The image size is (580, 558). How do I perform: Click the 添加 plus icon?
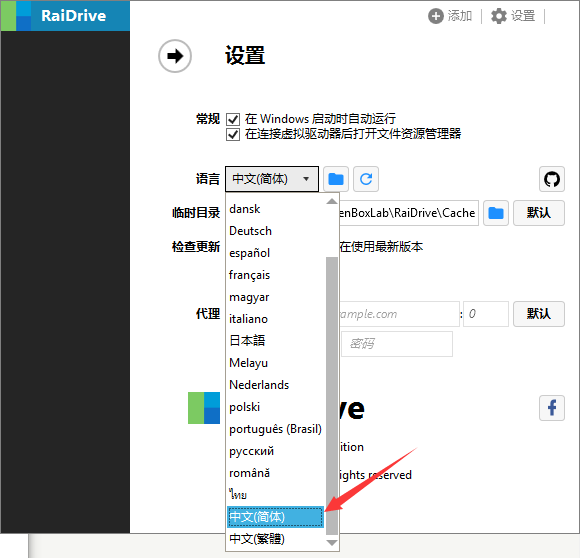(435, 16)
